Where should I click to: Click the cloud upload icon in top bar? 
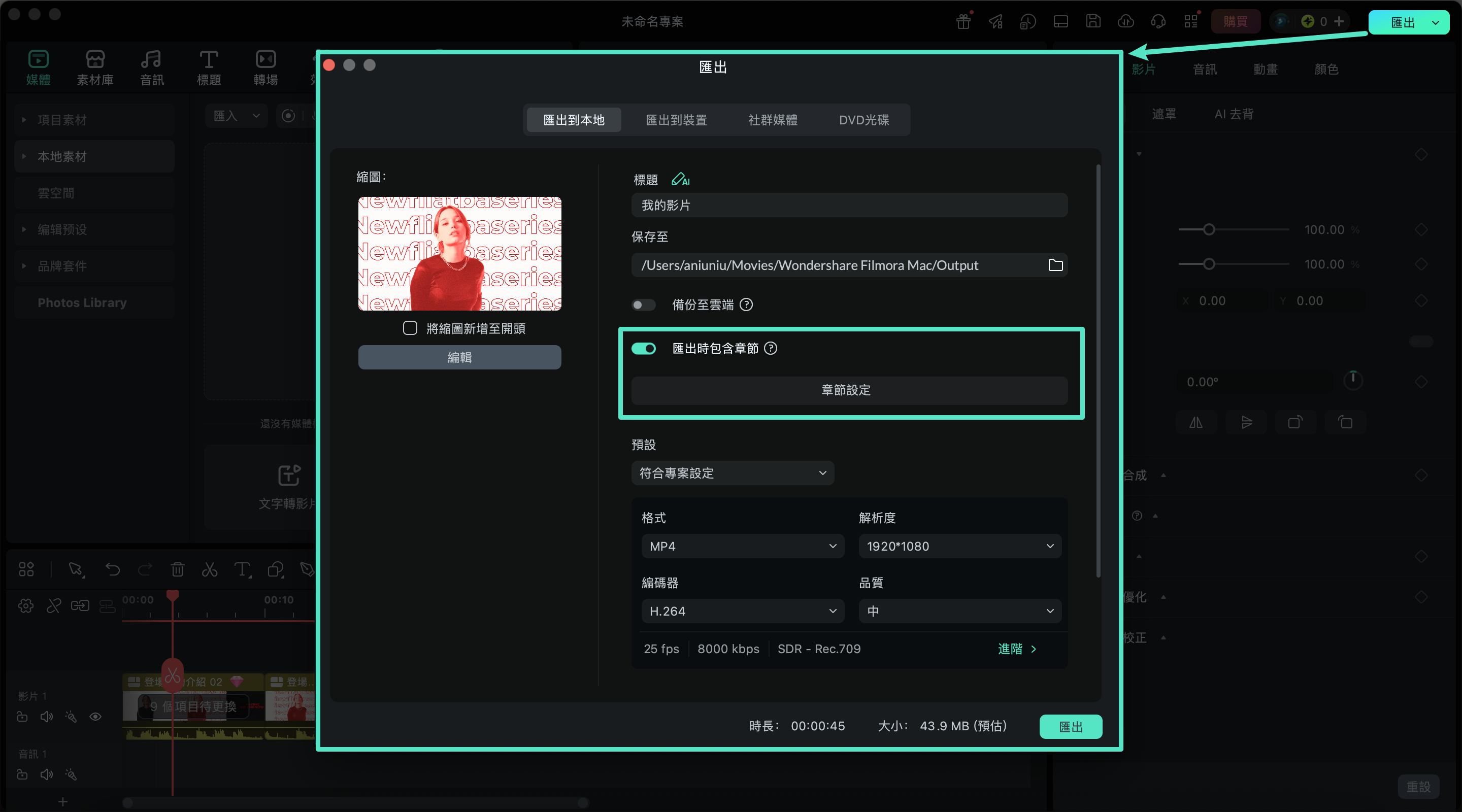(x=1125, y=21)
